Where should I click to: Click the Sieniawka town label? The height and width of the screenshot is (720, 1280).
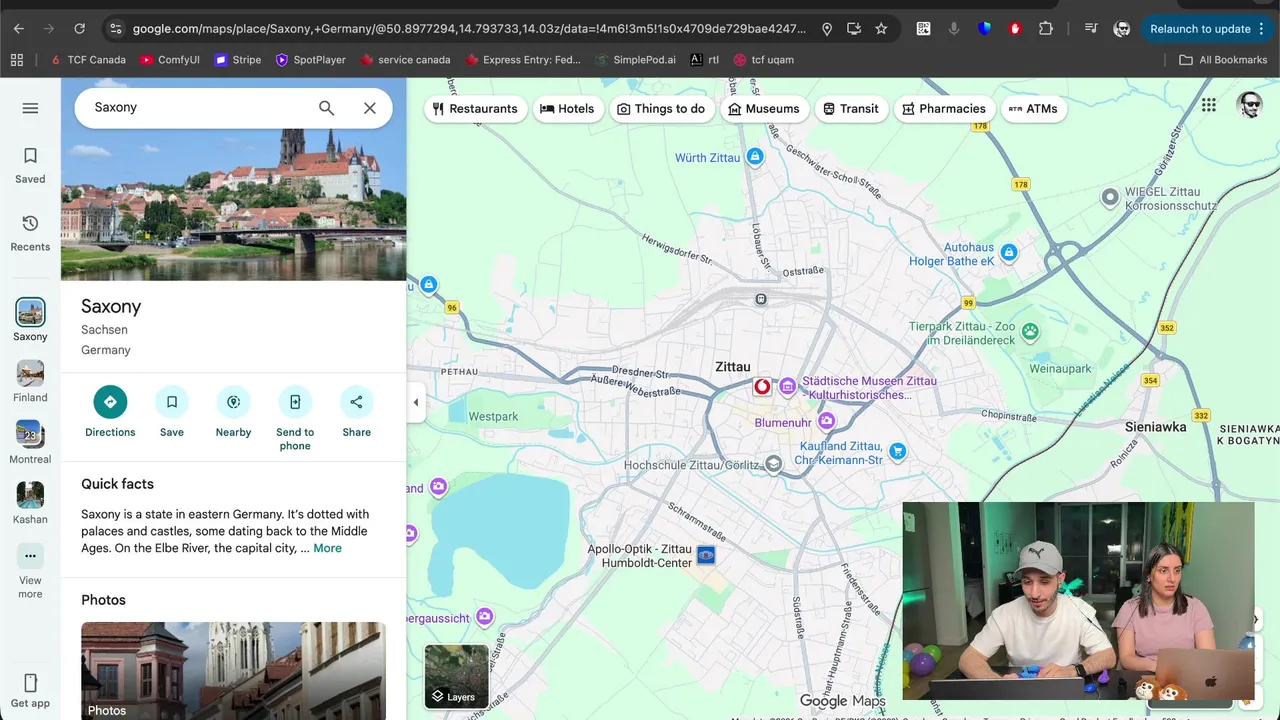click(x=1155, y=427)
